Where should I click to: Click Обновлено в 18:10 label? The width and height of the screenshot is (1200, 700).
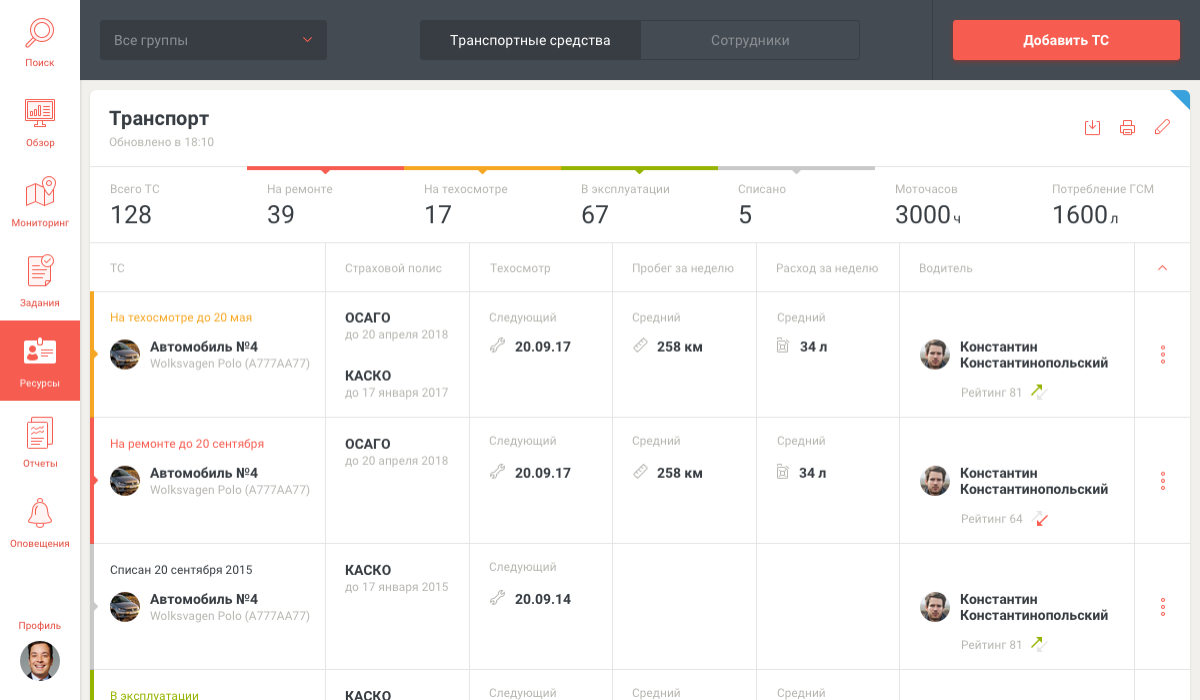click(x=161, y=142)
